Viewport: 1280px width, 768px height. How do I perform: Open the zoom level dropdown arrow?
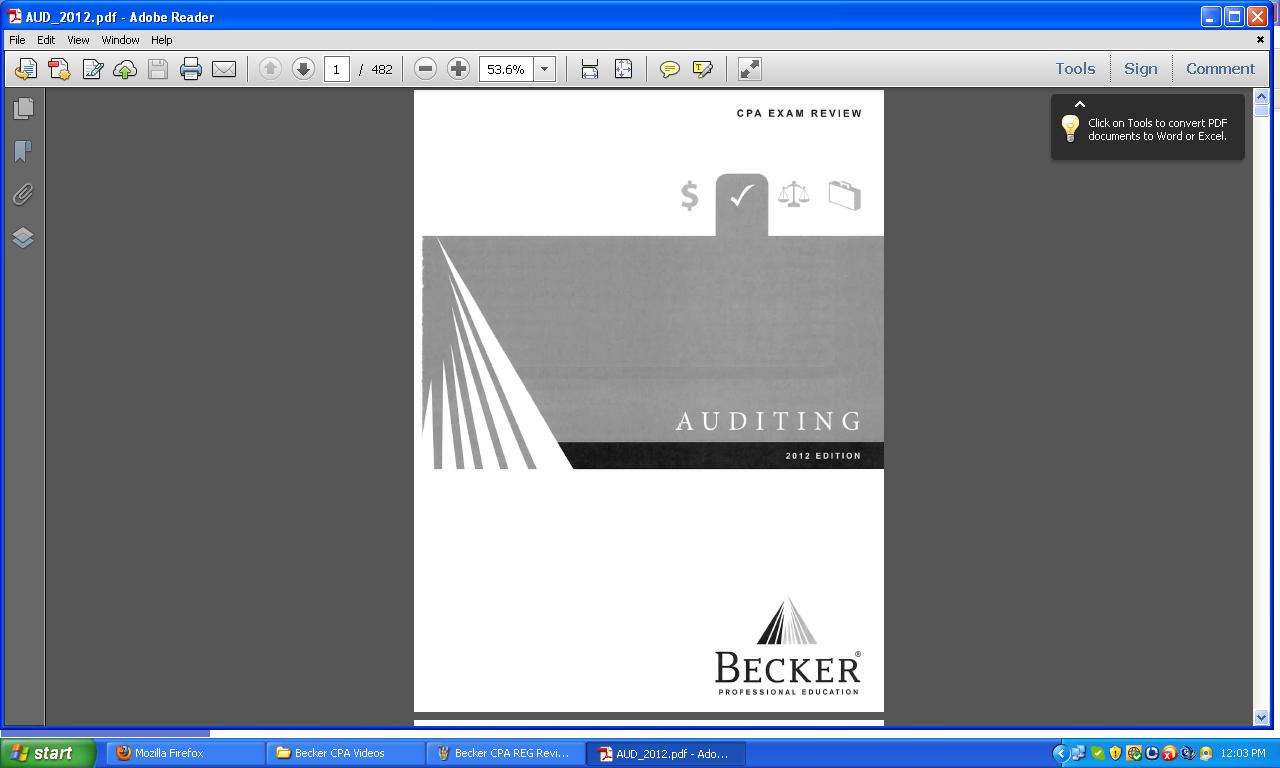tap(545, 69)
